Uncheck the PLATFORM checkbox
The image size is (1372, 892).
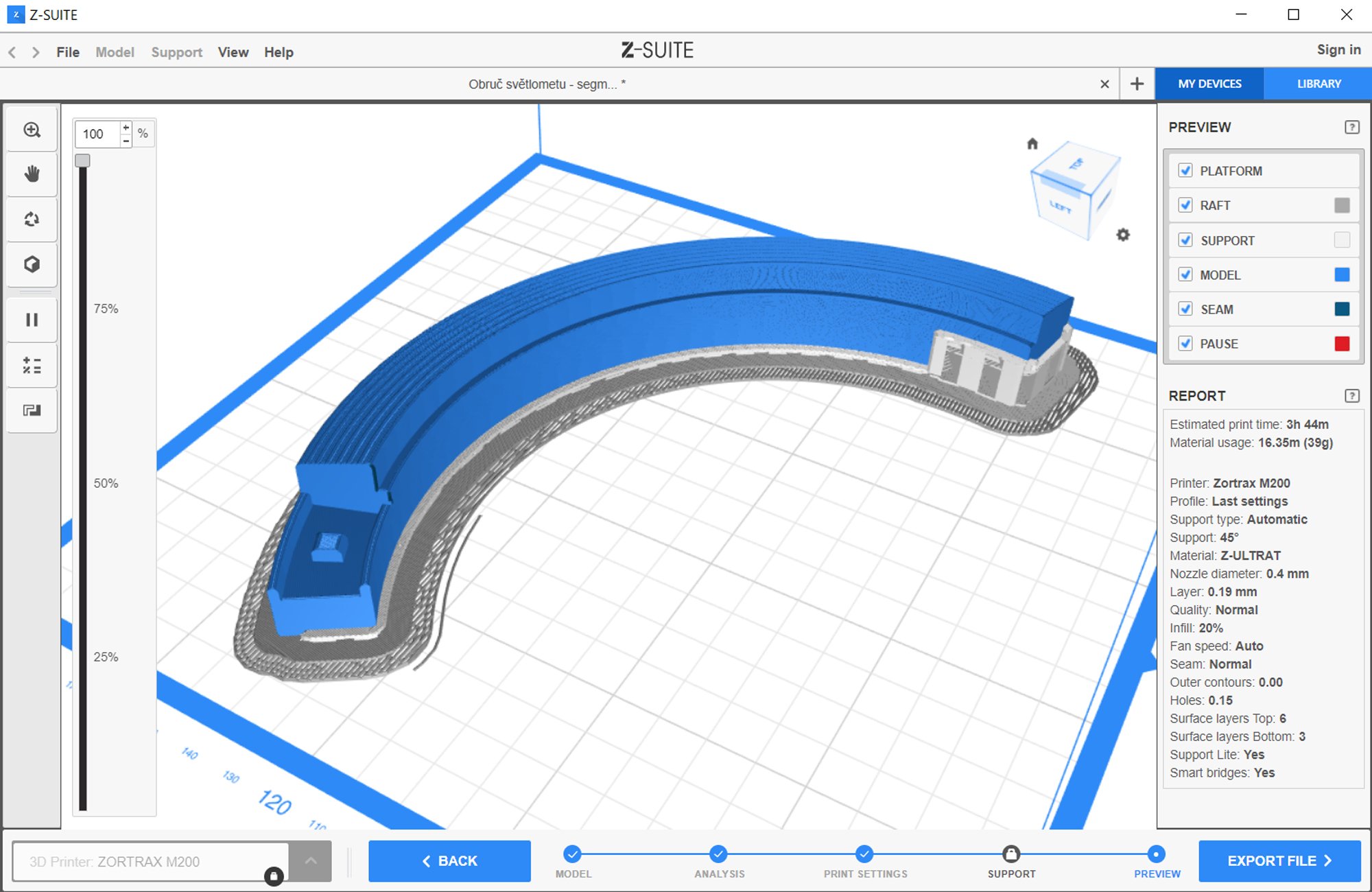pos(1185,170)
